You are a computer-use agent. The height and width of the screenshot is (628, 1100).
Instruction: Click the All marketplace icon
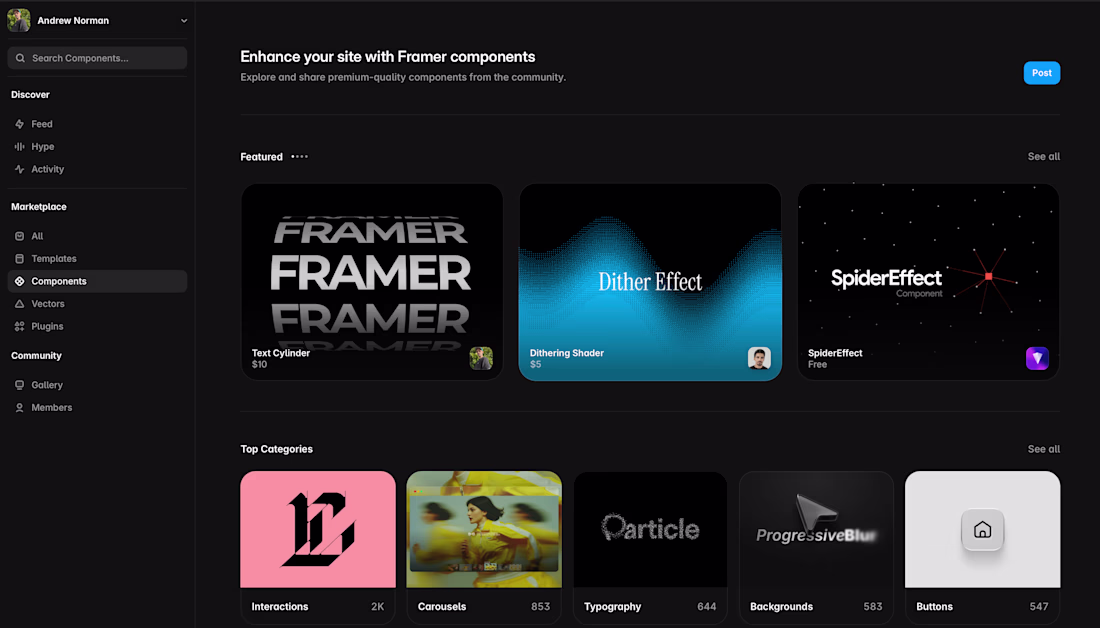click(x=20, y=236)
